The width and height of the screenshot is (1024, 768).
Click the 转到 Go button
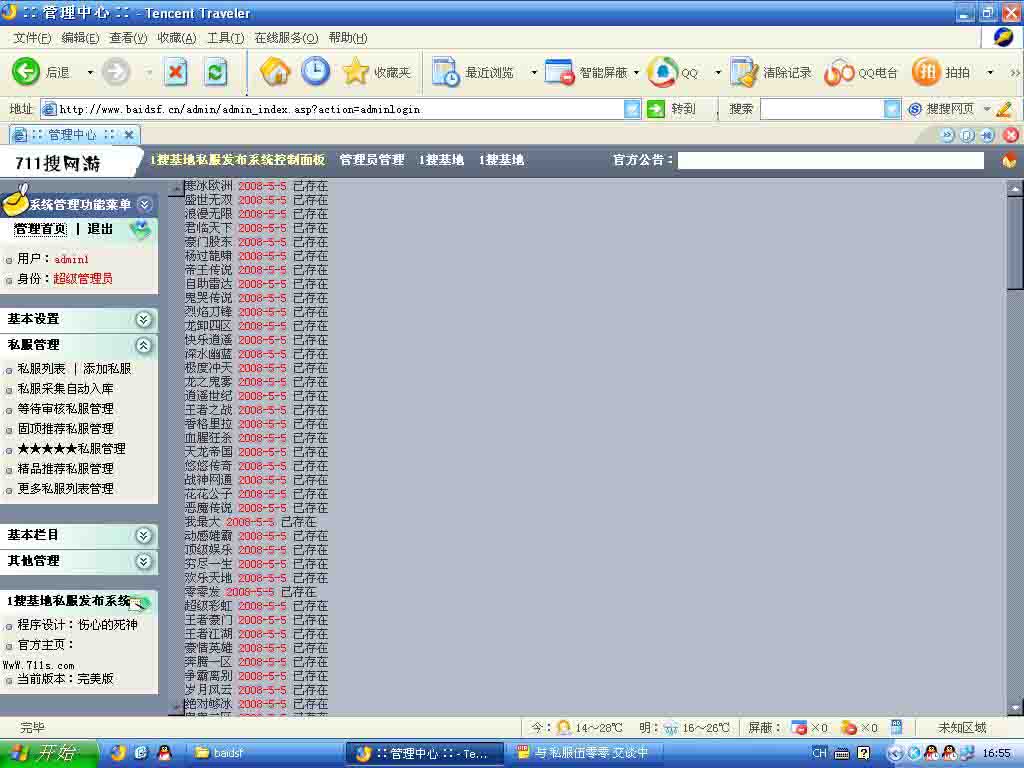pyautogui.click(x=671, y=109)
